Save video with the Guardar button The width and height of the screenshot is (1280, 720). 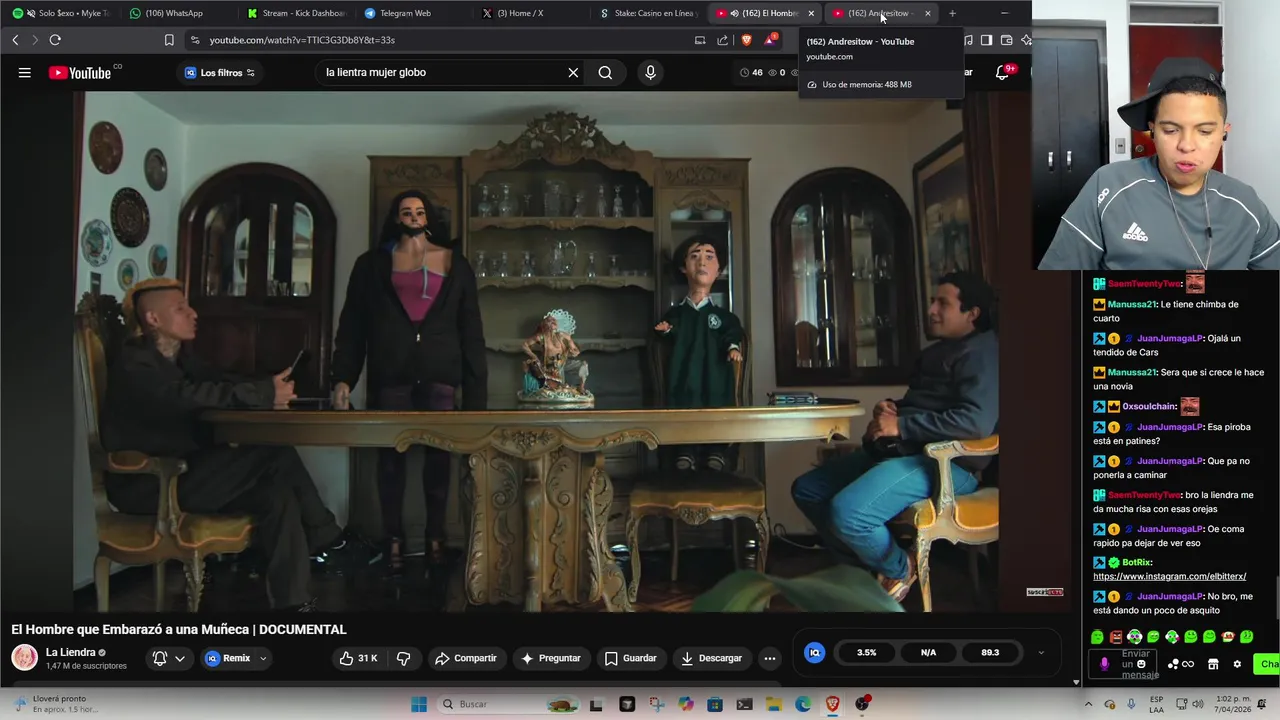(631, 658)
